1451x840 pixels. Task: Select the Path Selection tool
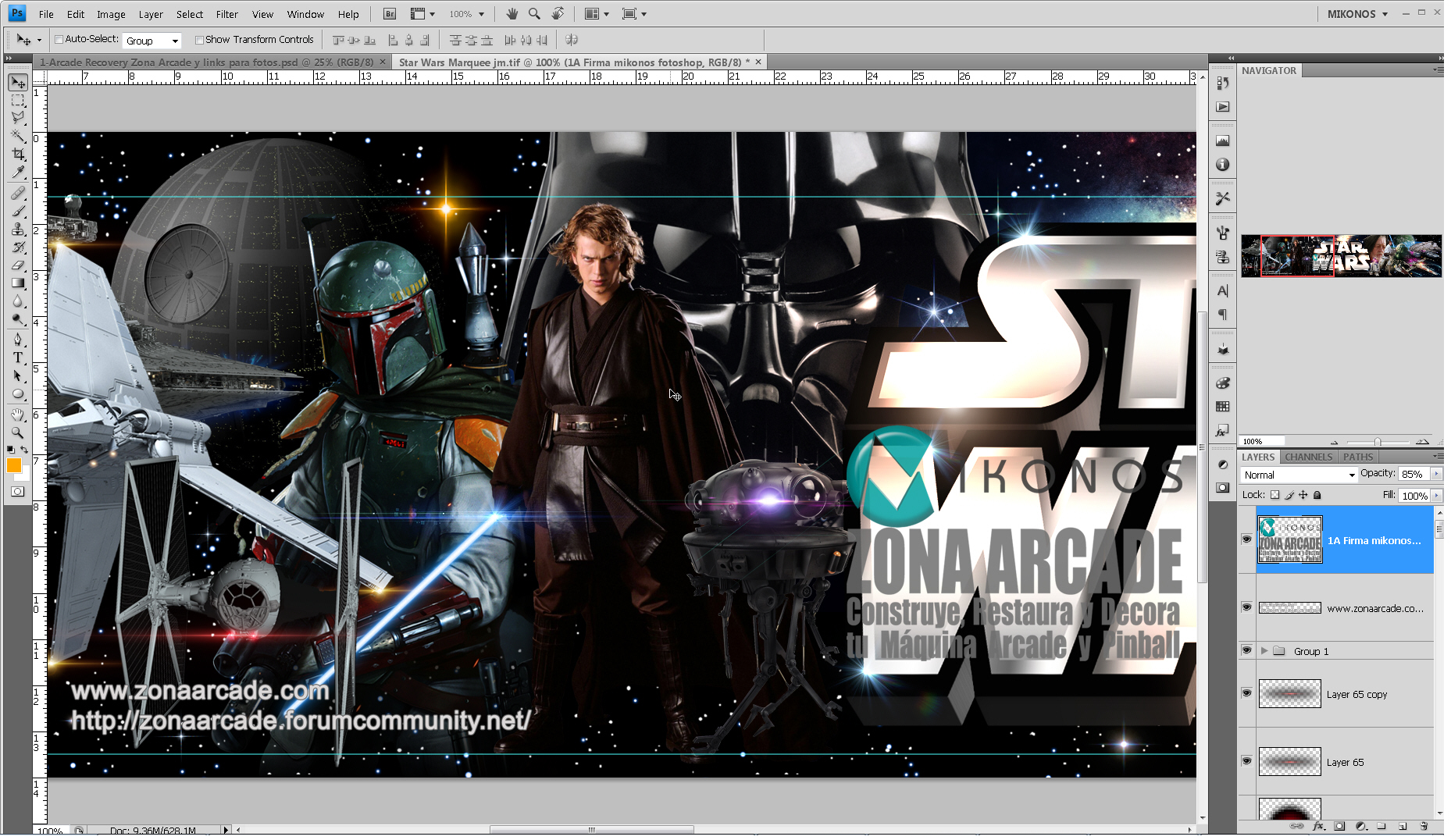coord(18,376)
